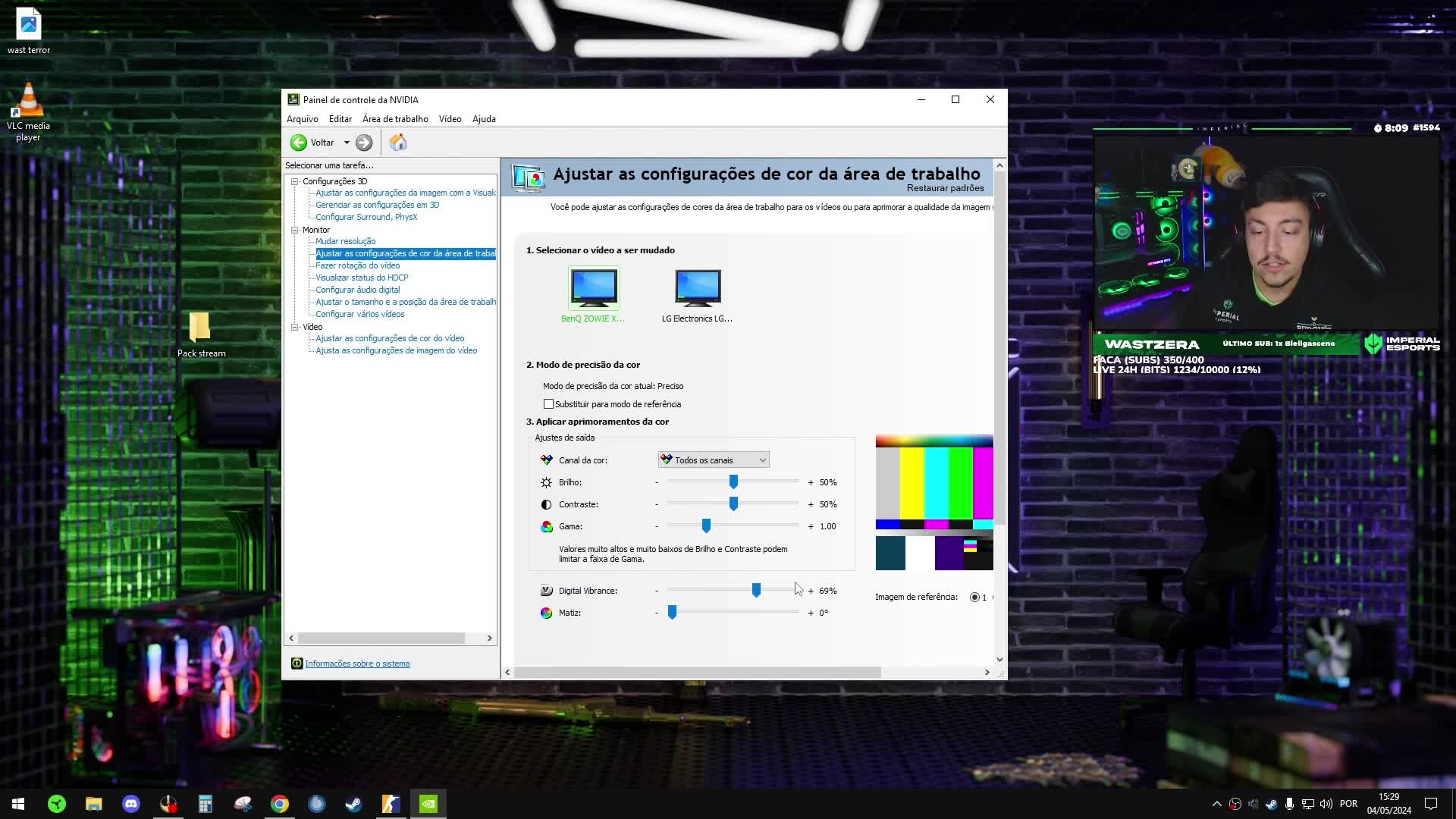Click the system information icon at bottom left
This screenshot has height=819, width=1456.
click(x=297, y=664)
